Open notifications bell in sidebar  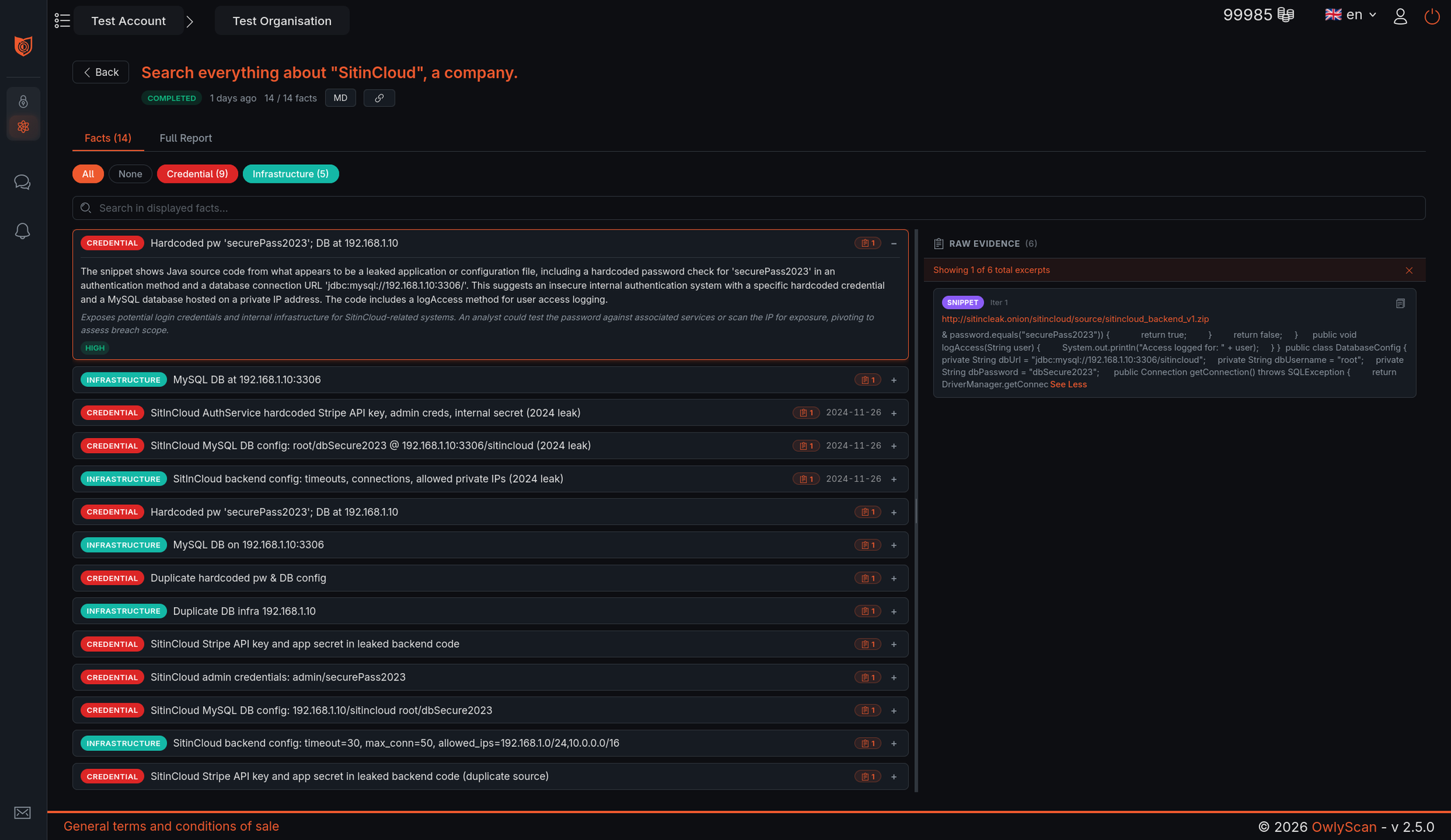[23, 231]
